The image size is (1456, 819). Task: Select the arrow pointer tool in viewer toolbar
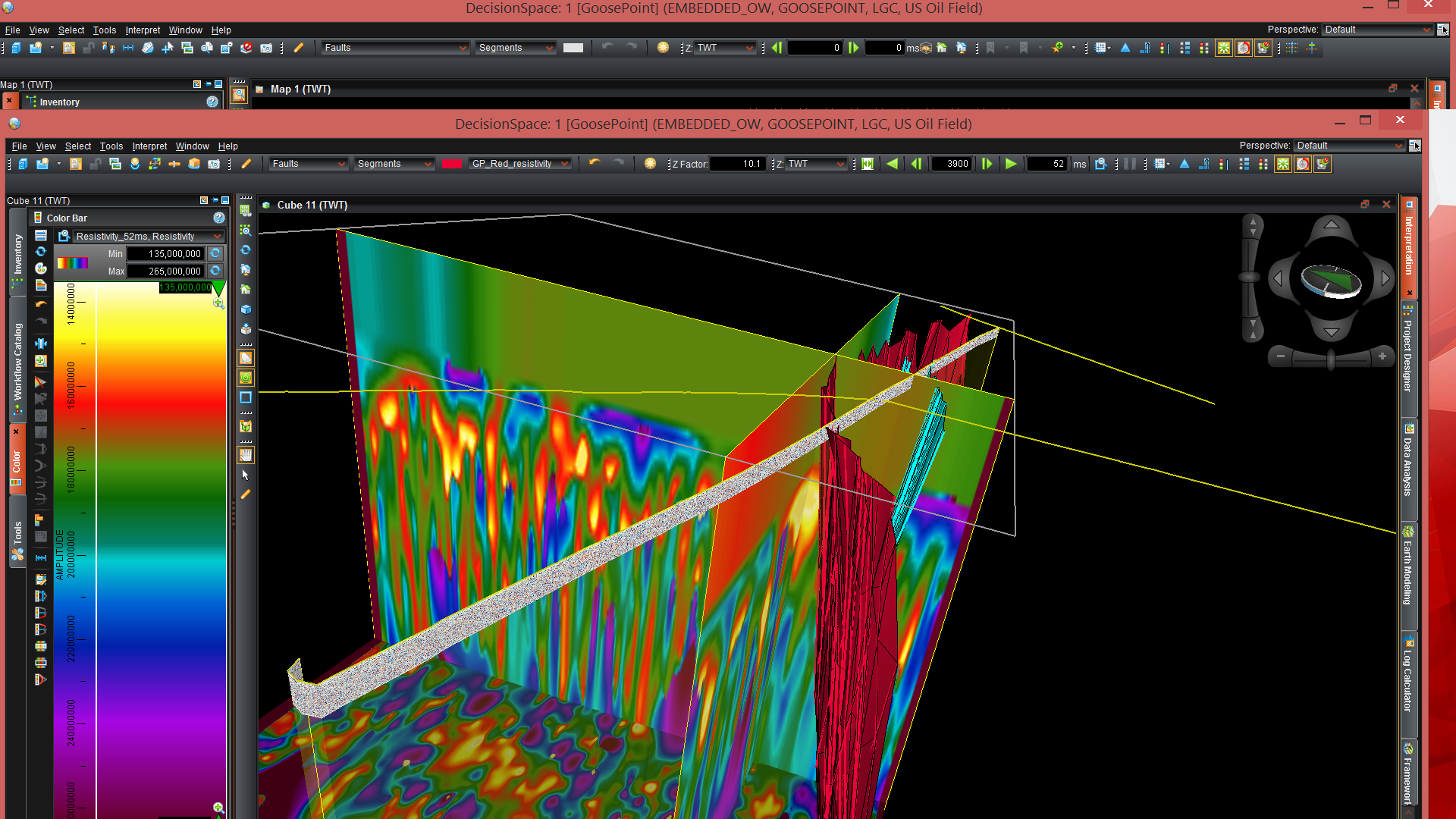(x=246, y=475)
